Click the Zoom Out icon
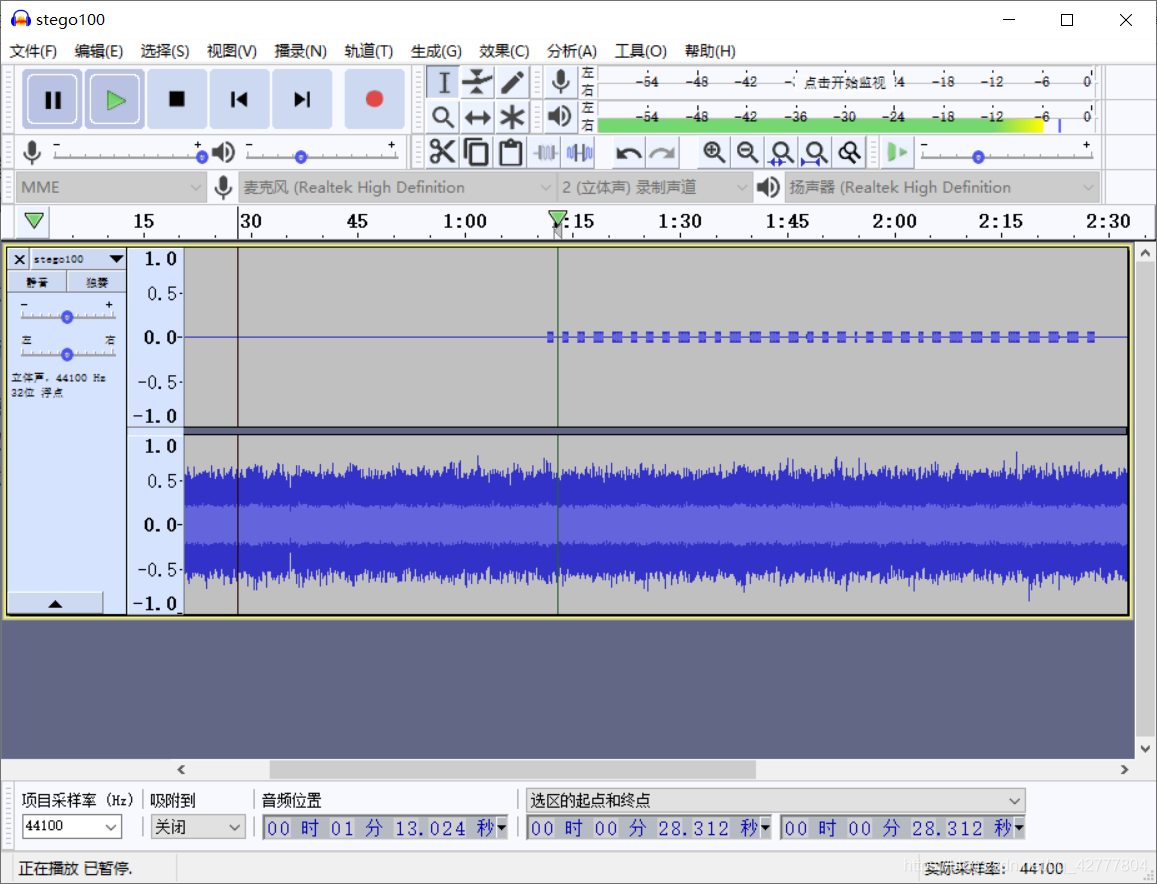 [x=747, y=153]
